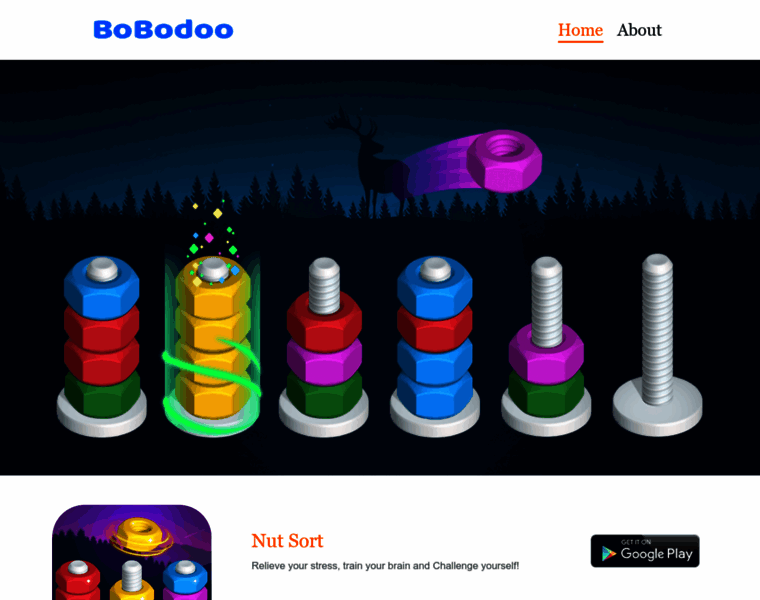
Task: Click the green nut on the fifth bolt
Action: (546, 395)
